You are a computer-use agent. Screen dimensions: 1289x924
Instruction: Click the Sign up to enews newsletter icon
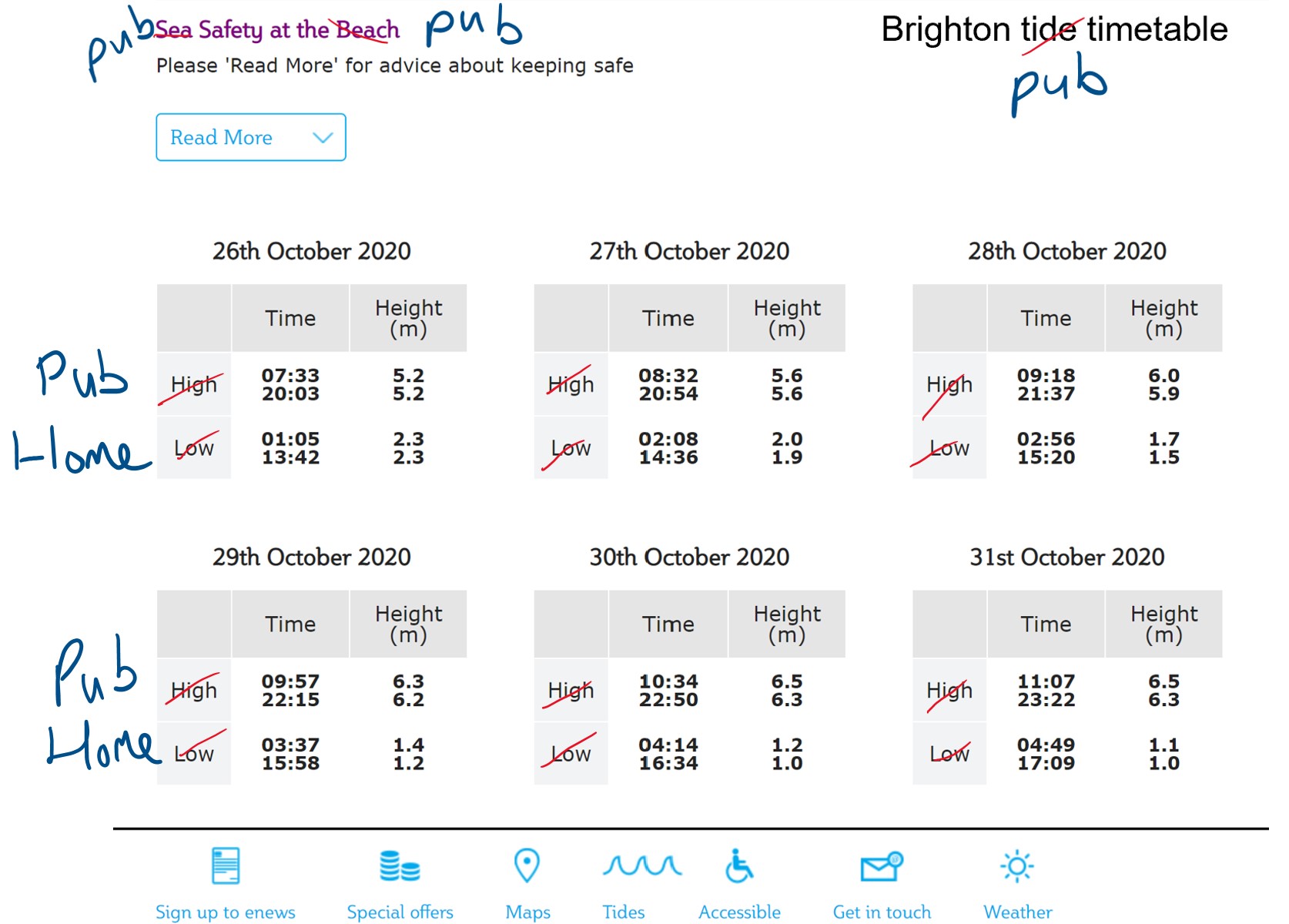[226, 865]
